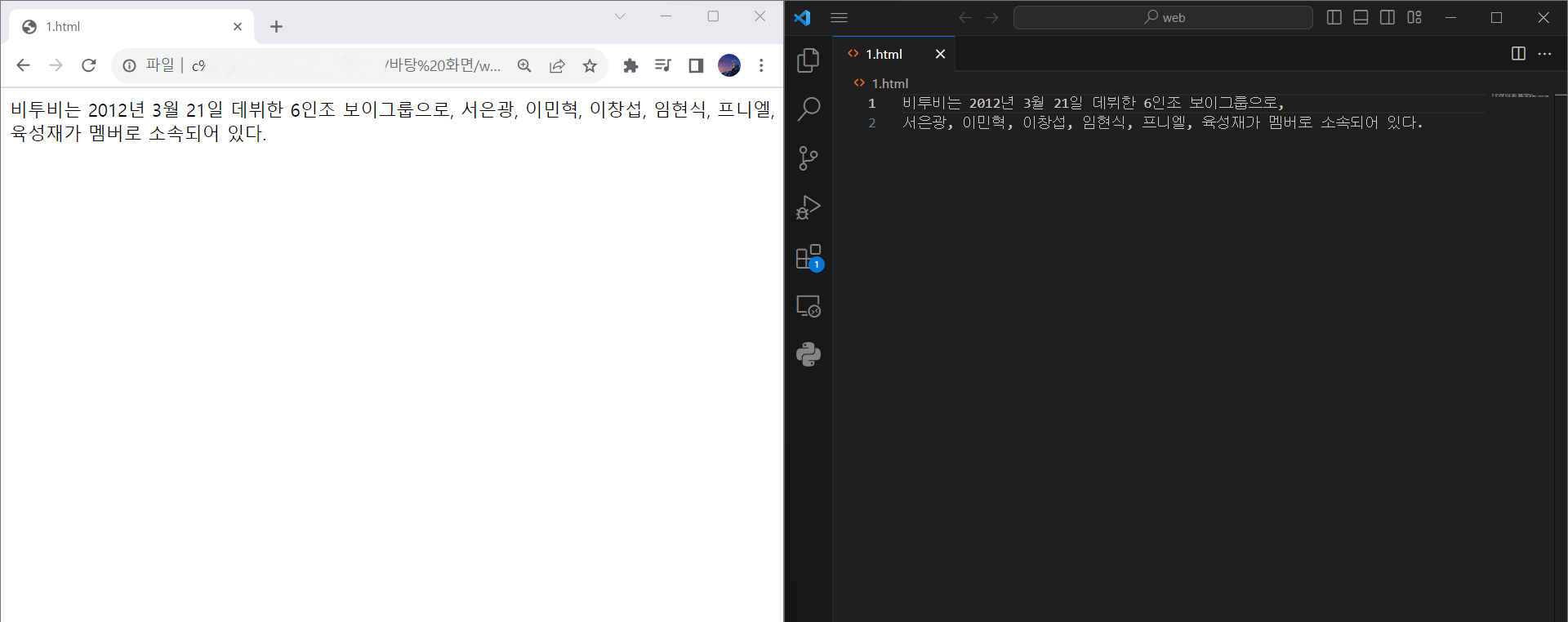Click the 1.html breadcrumb item
The height and width of the screenshot is (622, 1568).
click(x=881, y=83)
